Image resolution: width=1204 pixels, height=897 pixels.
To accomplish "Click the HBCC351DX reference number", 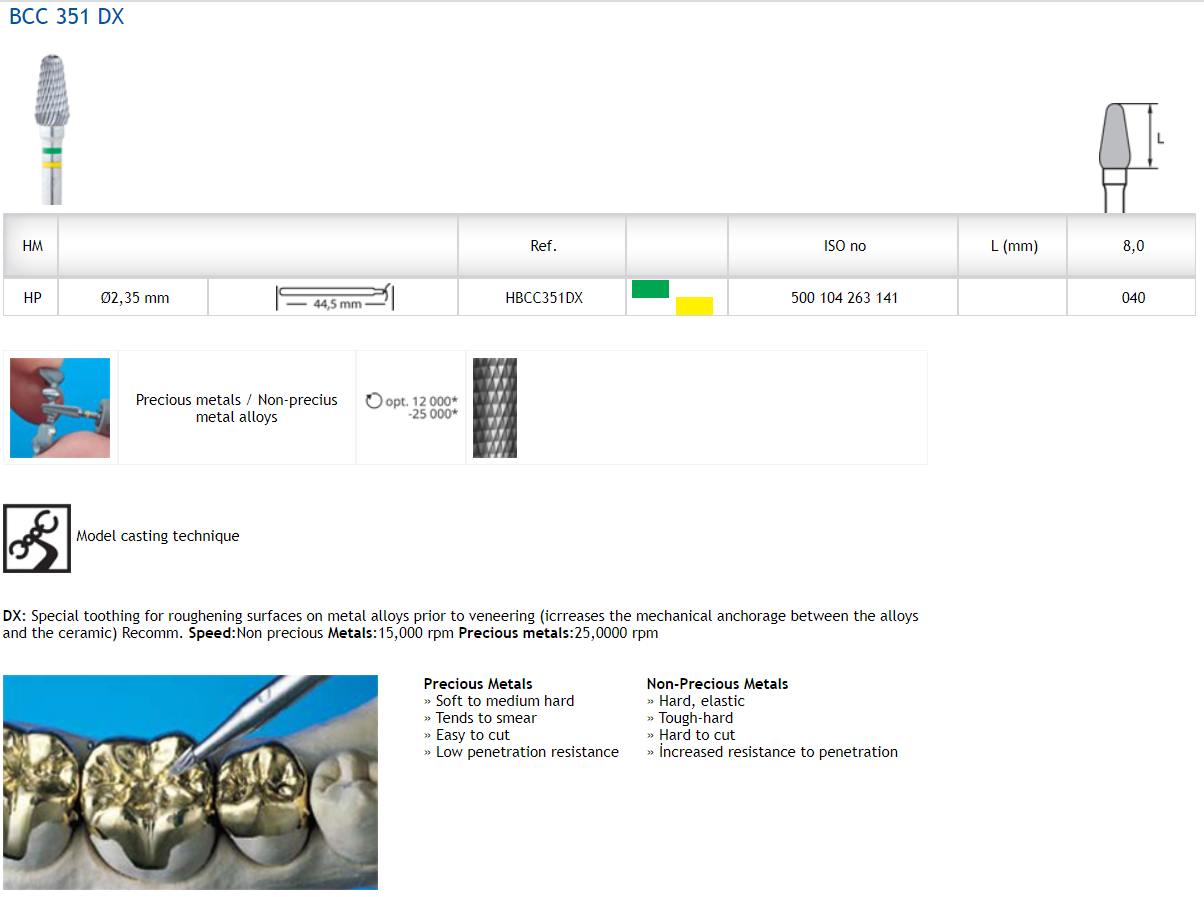I will (x=543, y=298).
